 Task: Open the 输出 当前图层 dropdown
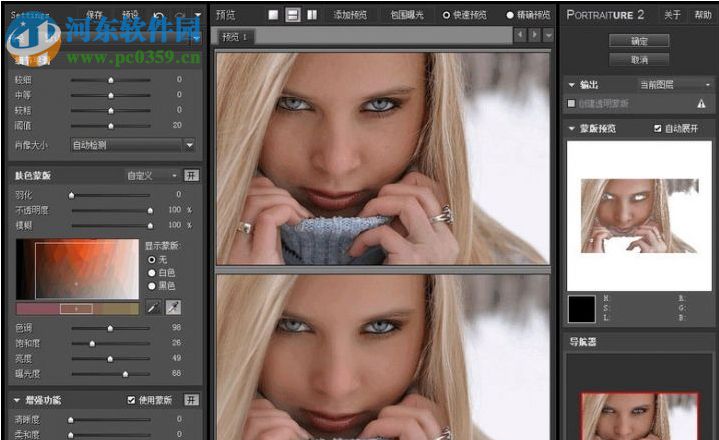click(x=675, y=85)
